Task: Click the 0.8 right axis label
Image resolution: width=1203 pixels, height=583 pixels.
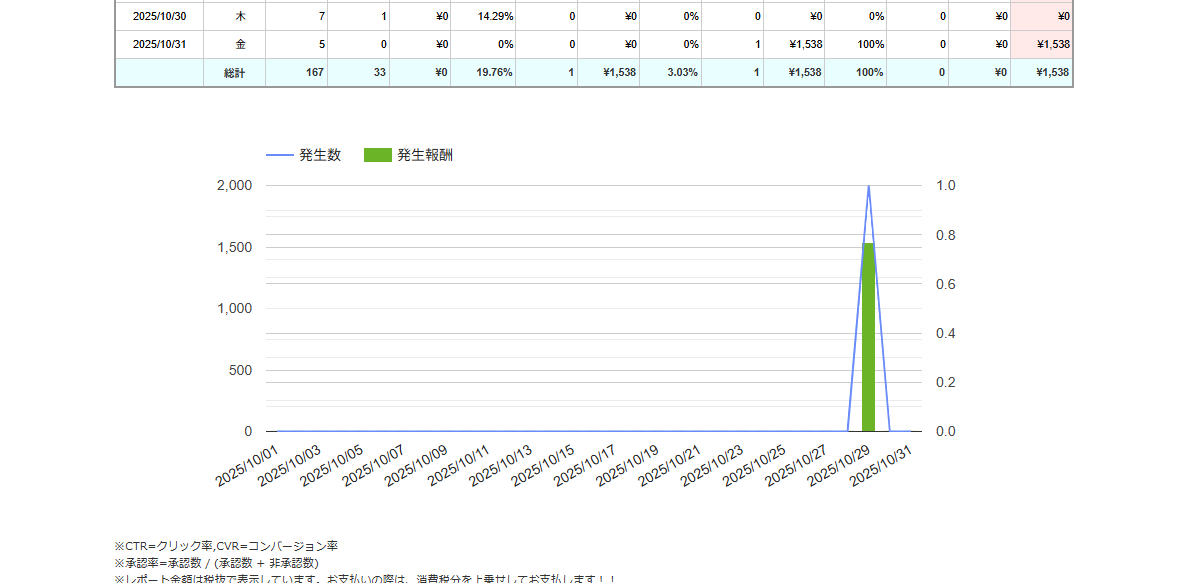Action: click(946, 235)
